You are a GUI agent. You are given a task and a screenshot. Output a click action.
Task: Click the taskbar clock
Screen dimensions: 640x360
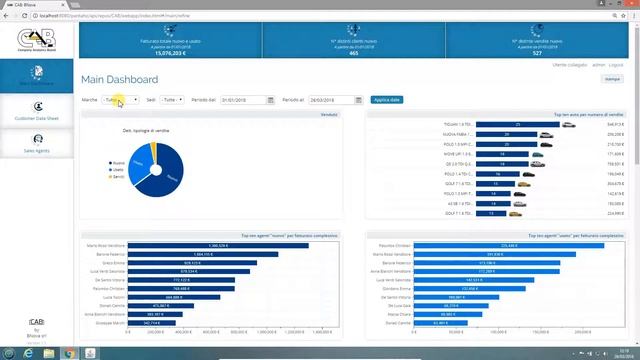point(624,353)
